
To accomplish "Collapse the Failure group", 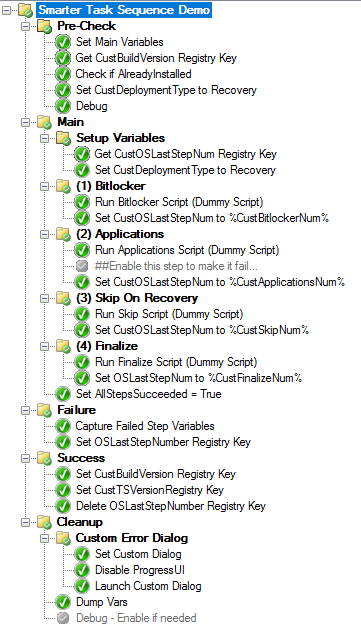I will pos(26,410).
